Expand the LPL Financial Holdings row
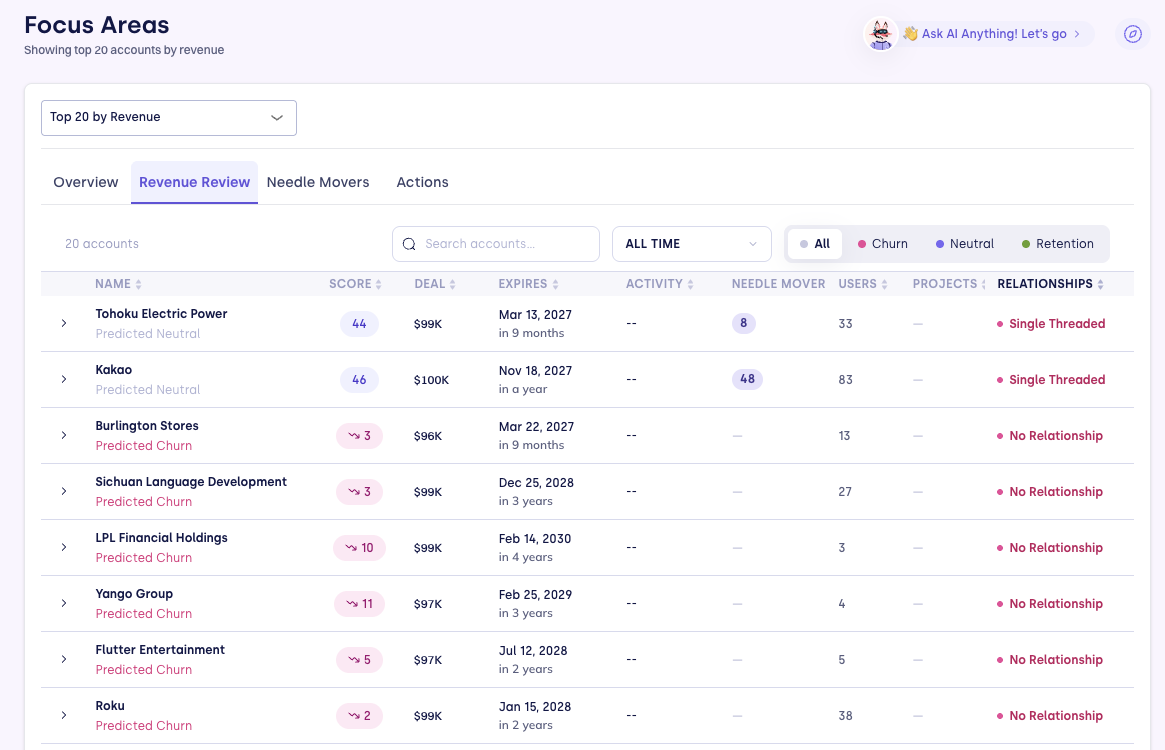Viewport: 1165px width, 750px height. point(64,547)
